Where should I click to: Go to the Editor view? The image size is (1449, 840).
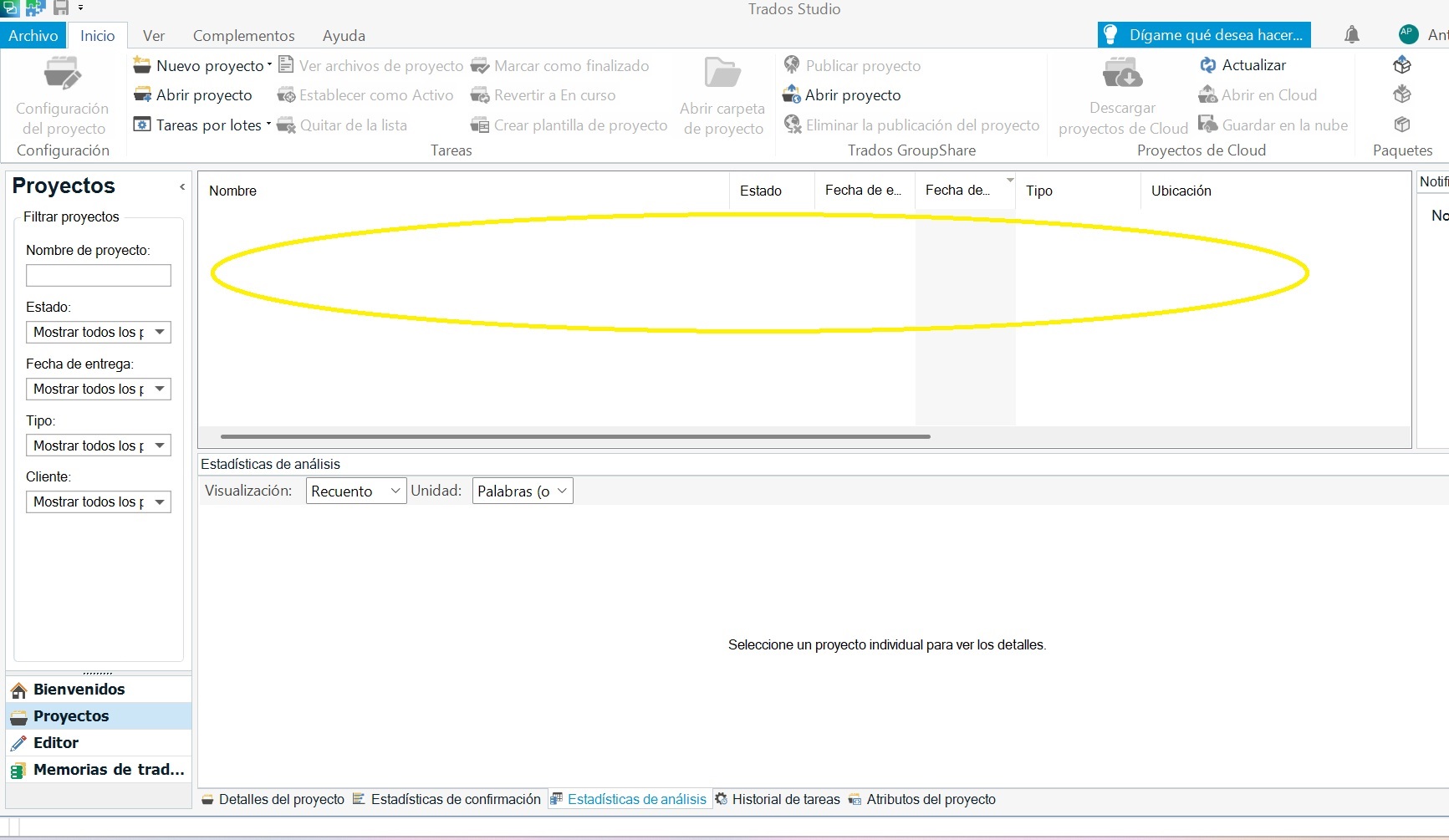tap(55, 743)
